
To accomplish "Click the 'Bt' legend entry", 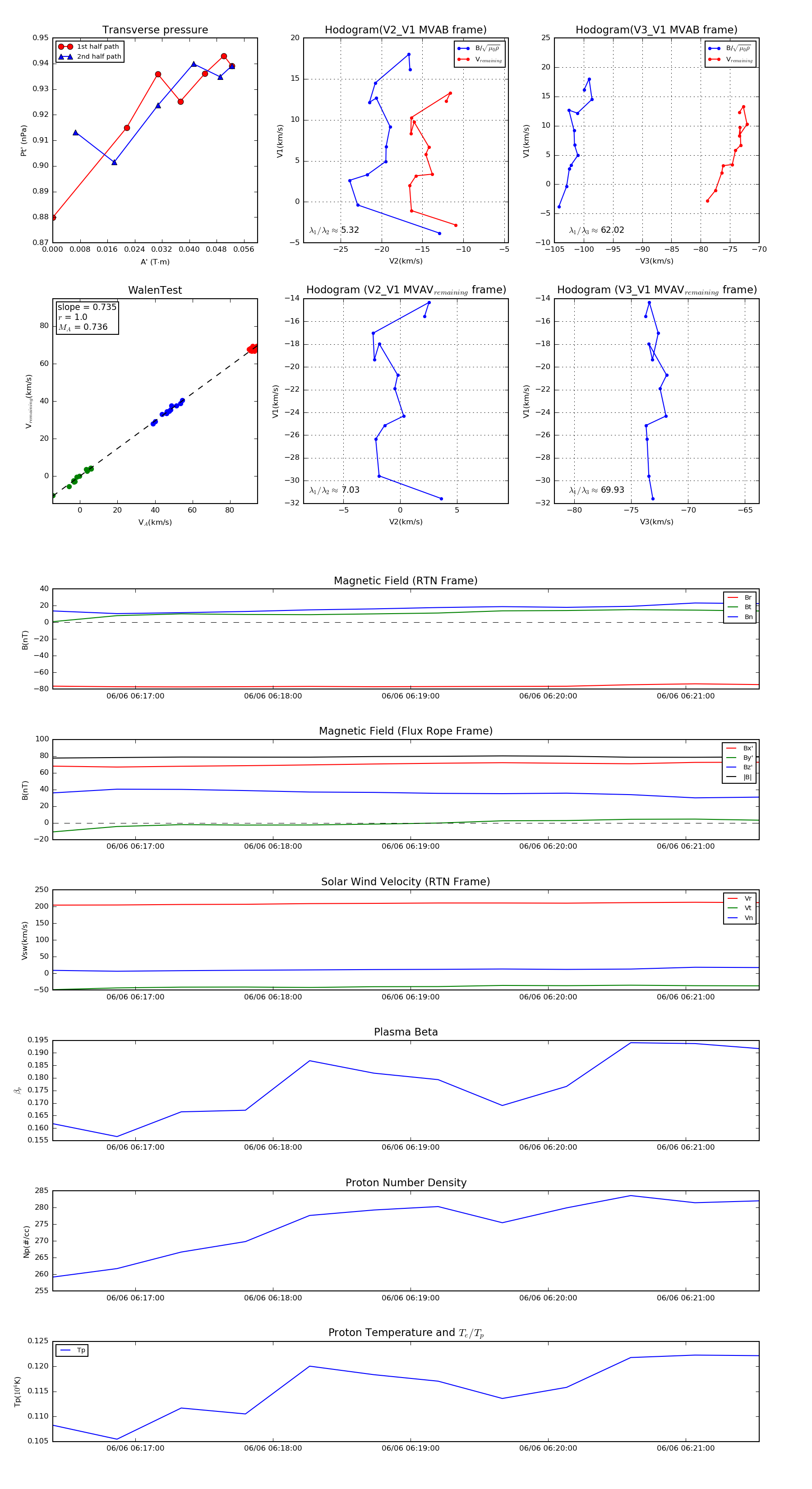I will tap(740, 607).
